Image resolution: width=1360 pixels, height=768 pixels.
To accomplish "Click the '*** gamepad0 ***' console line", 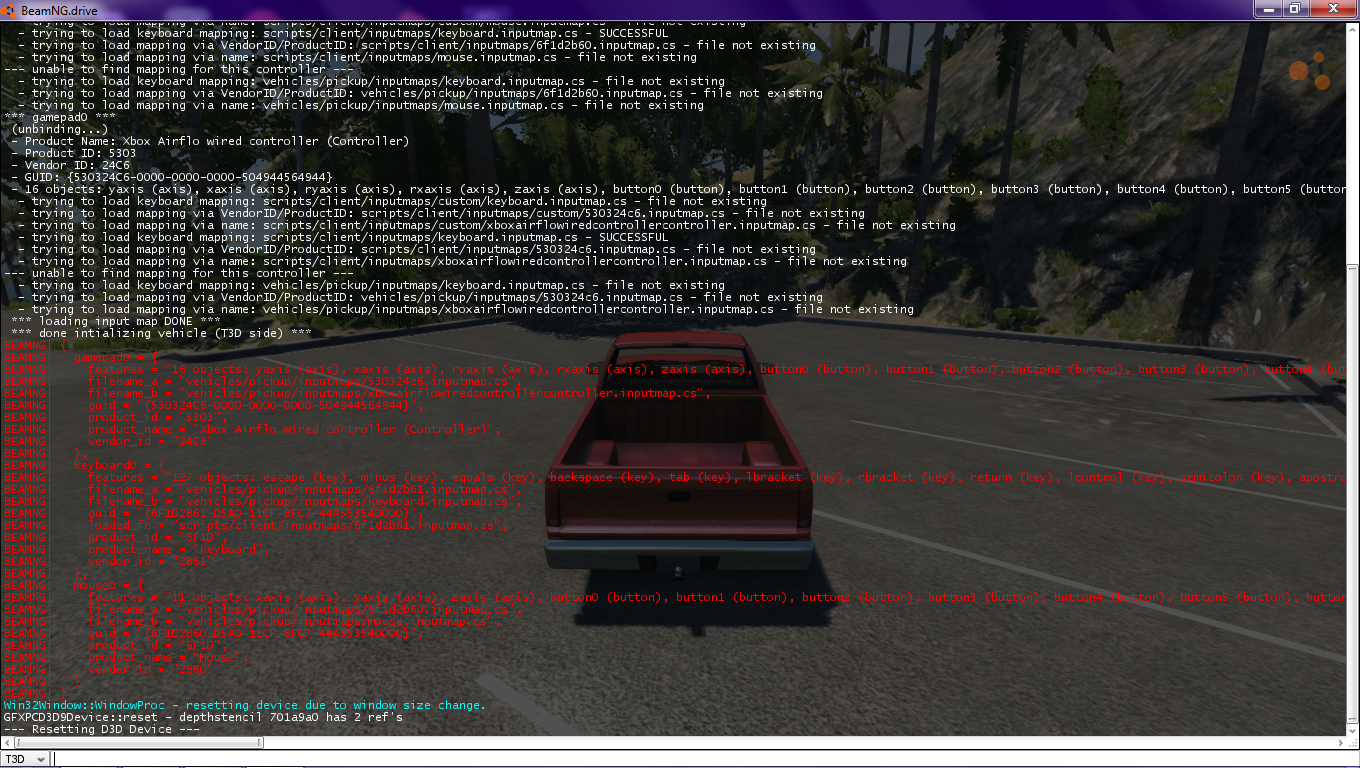I will click(60, 117).
